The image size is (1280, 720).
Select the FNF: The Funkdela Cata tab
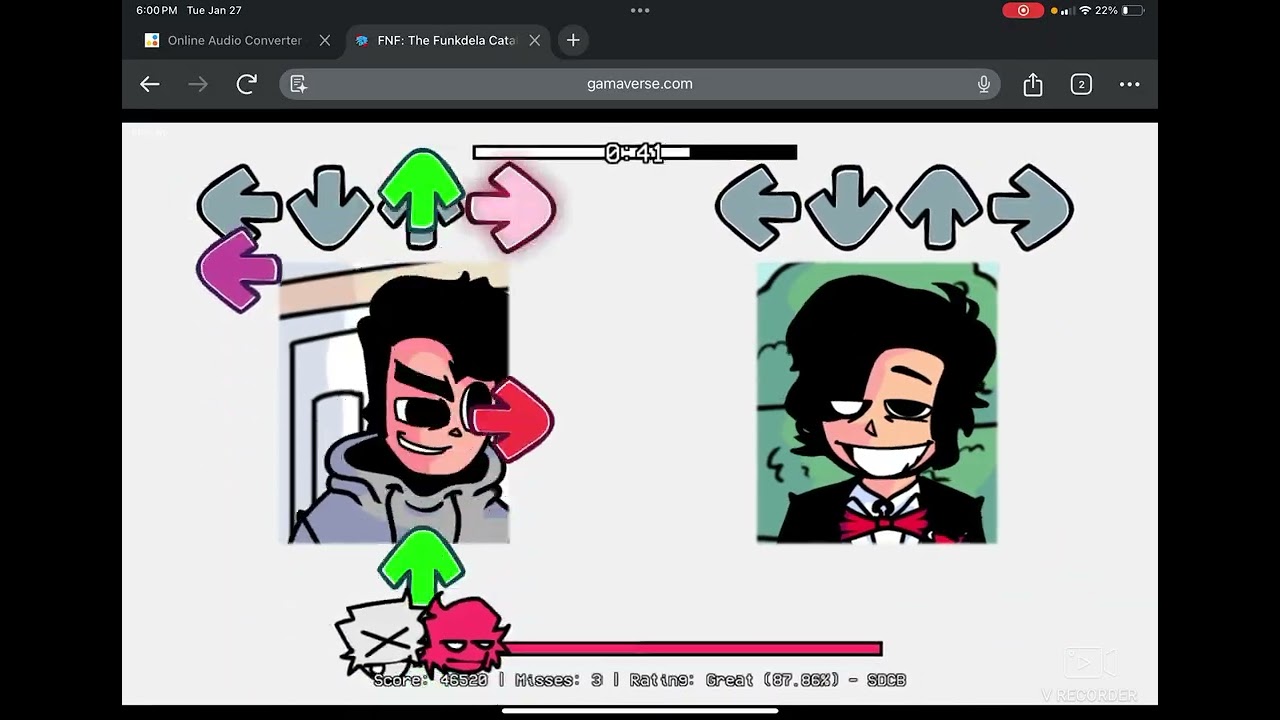point(447,40)
